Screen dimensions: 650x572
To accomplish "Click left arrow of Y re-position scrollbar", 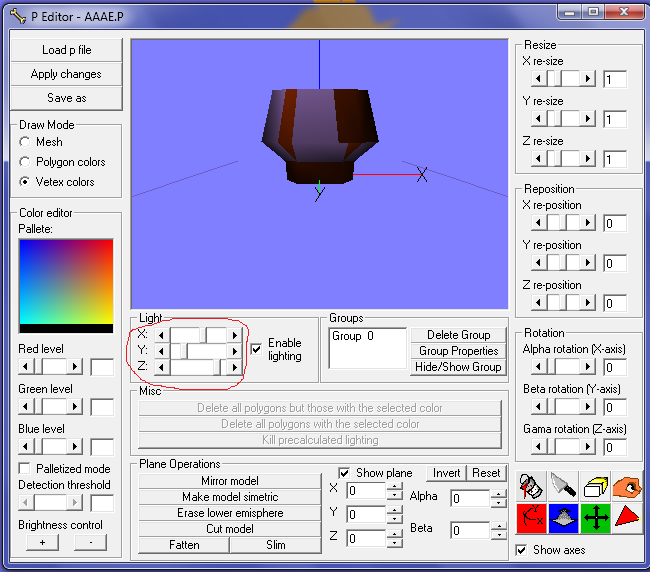I will [x=539, y=262].
